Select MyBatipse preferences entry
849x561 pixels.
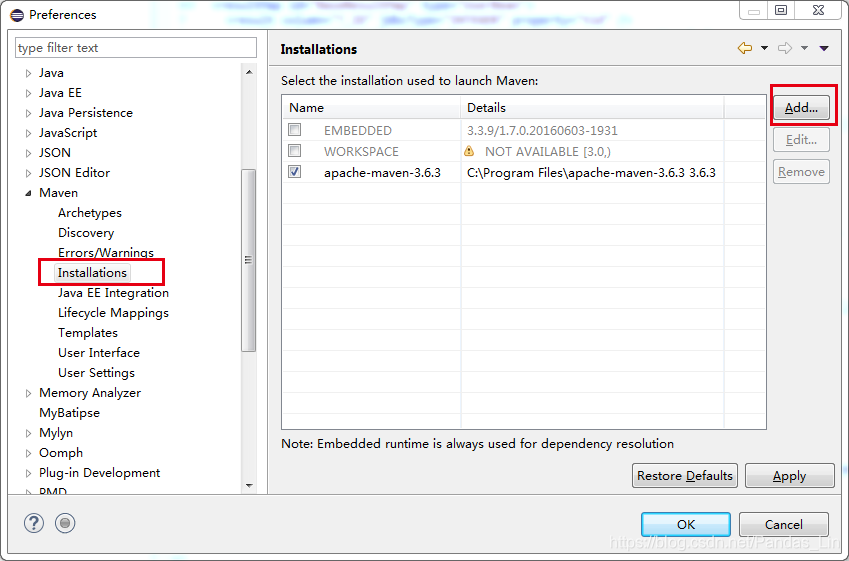point(70,413)
